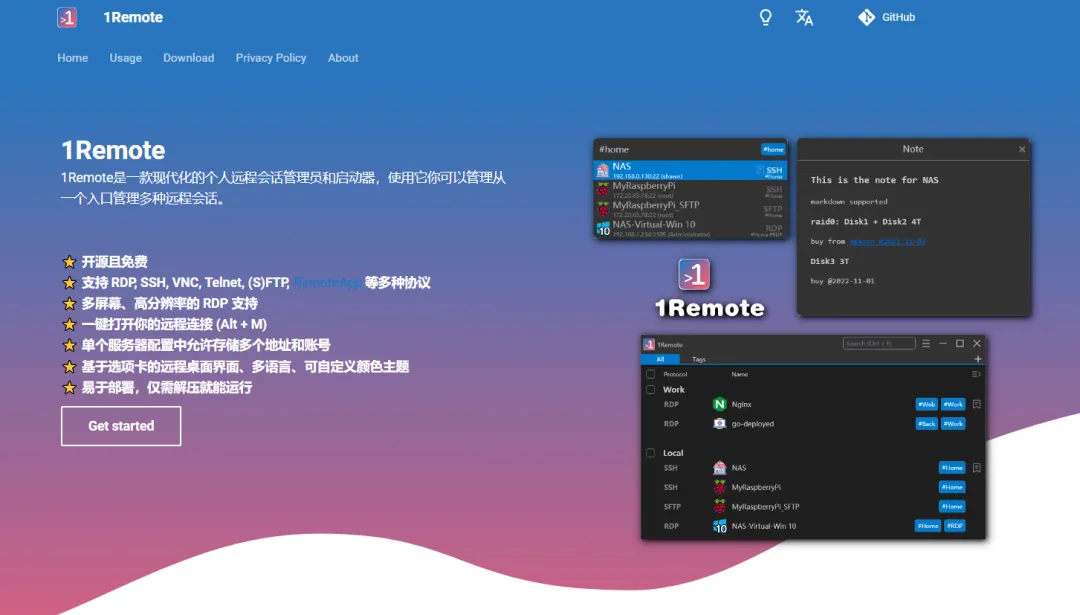This screenshot has height=615, width=1080.
Task: Toggle the lightbulb theme switch in header
Action: click(766, 17)
